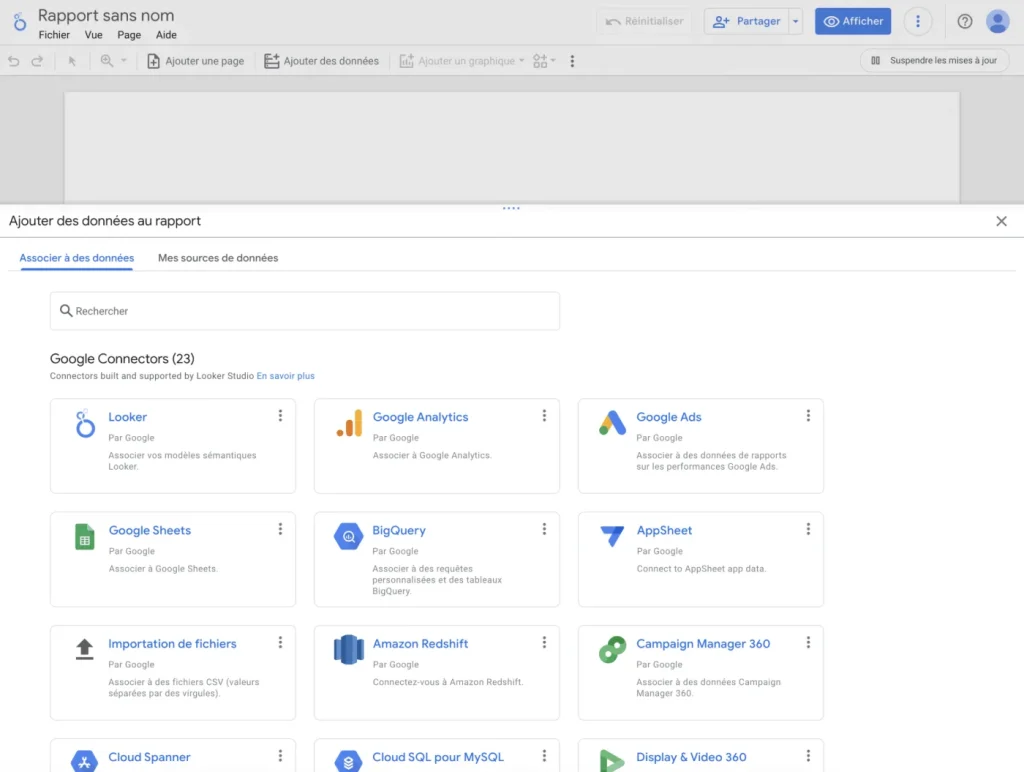The height and width of the screenshot is (772, 1024).
Task: Click the undo arrow icon
Action: coord(14,61)
